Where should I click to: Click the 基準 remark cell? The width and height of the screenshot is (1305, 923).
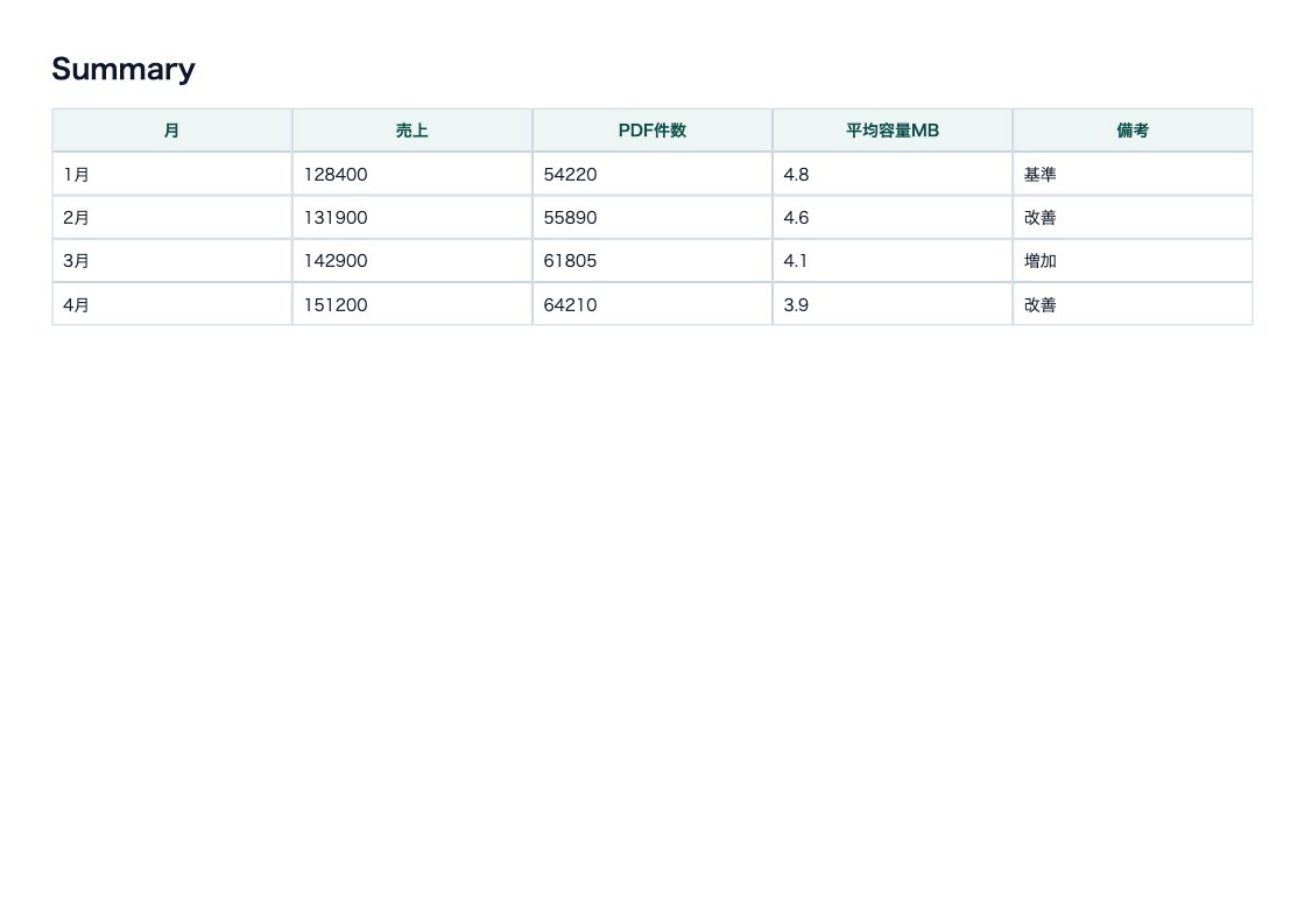click(x=1132, y=174)
